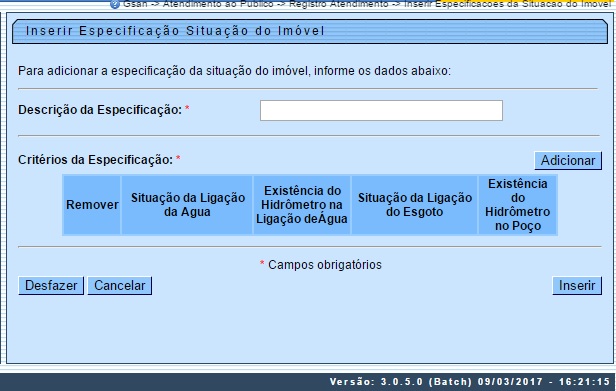The width and height of the screenshot is (616, 391).
Task: Click the Versão 3.0.5.0 status text
Action: (469, 382)
